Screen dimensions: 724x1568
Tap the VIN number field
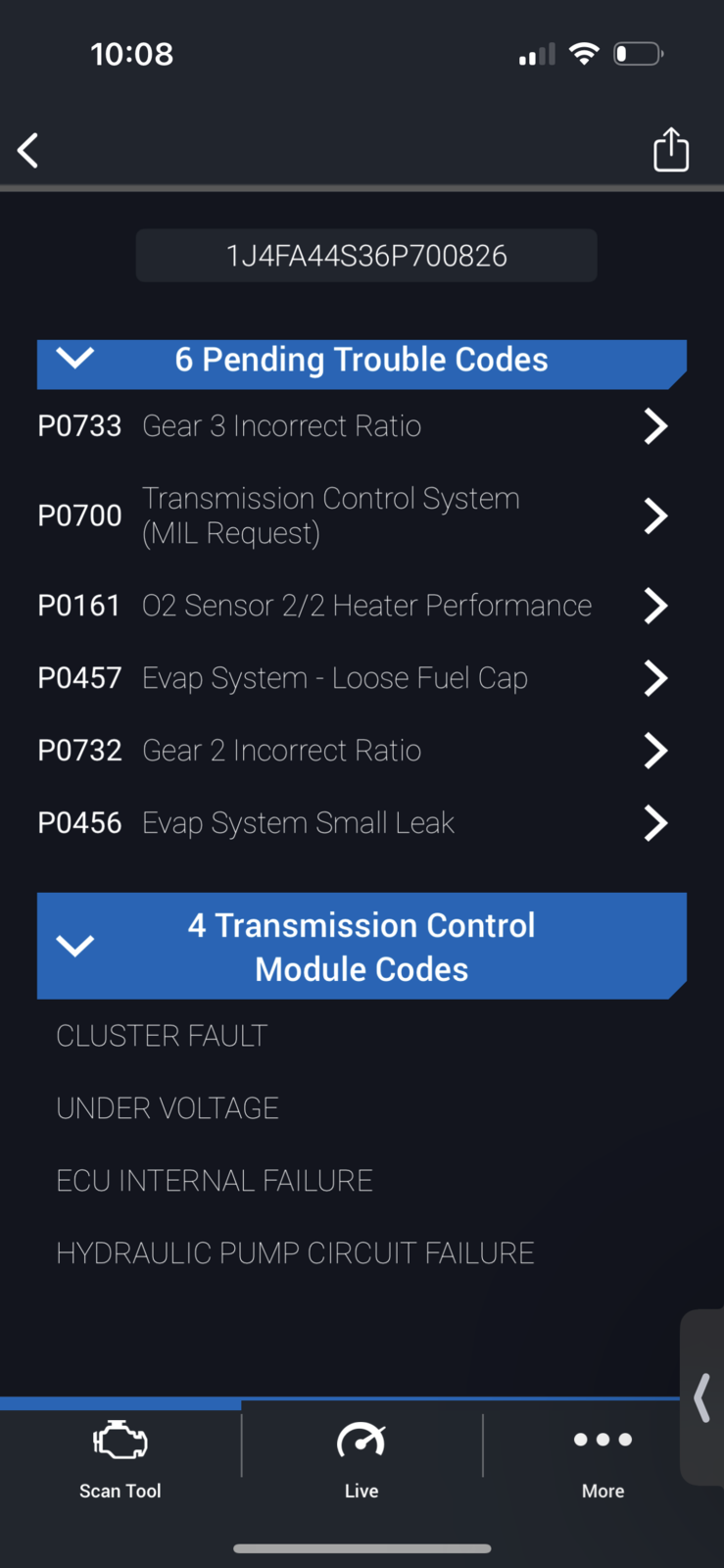pyautogui.click(x=366, y=256)
